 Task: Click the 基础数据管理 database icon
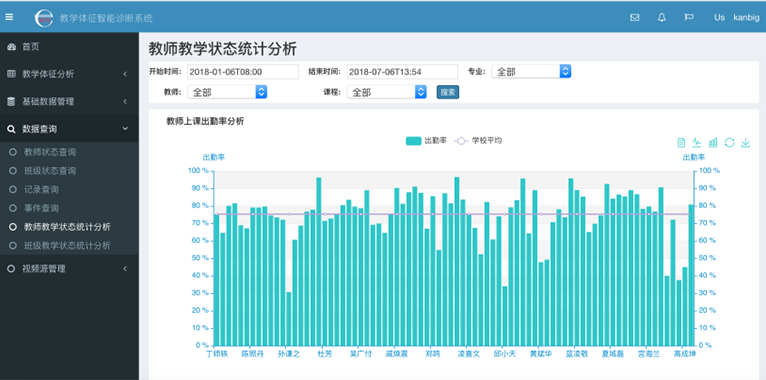(x=11, y=101)
